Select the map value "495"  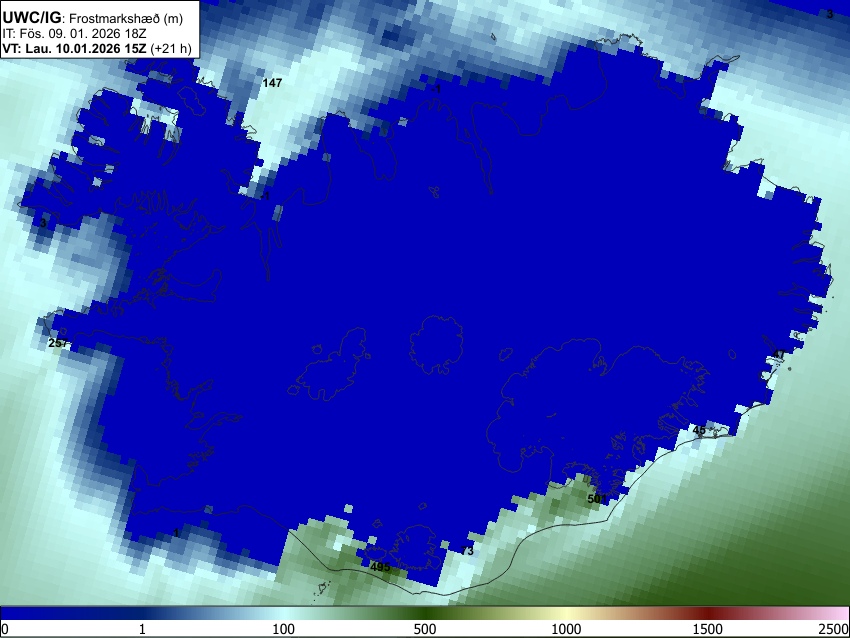[x=380, y=568]
